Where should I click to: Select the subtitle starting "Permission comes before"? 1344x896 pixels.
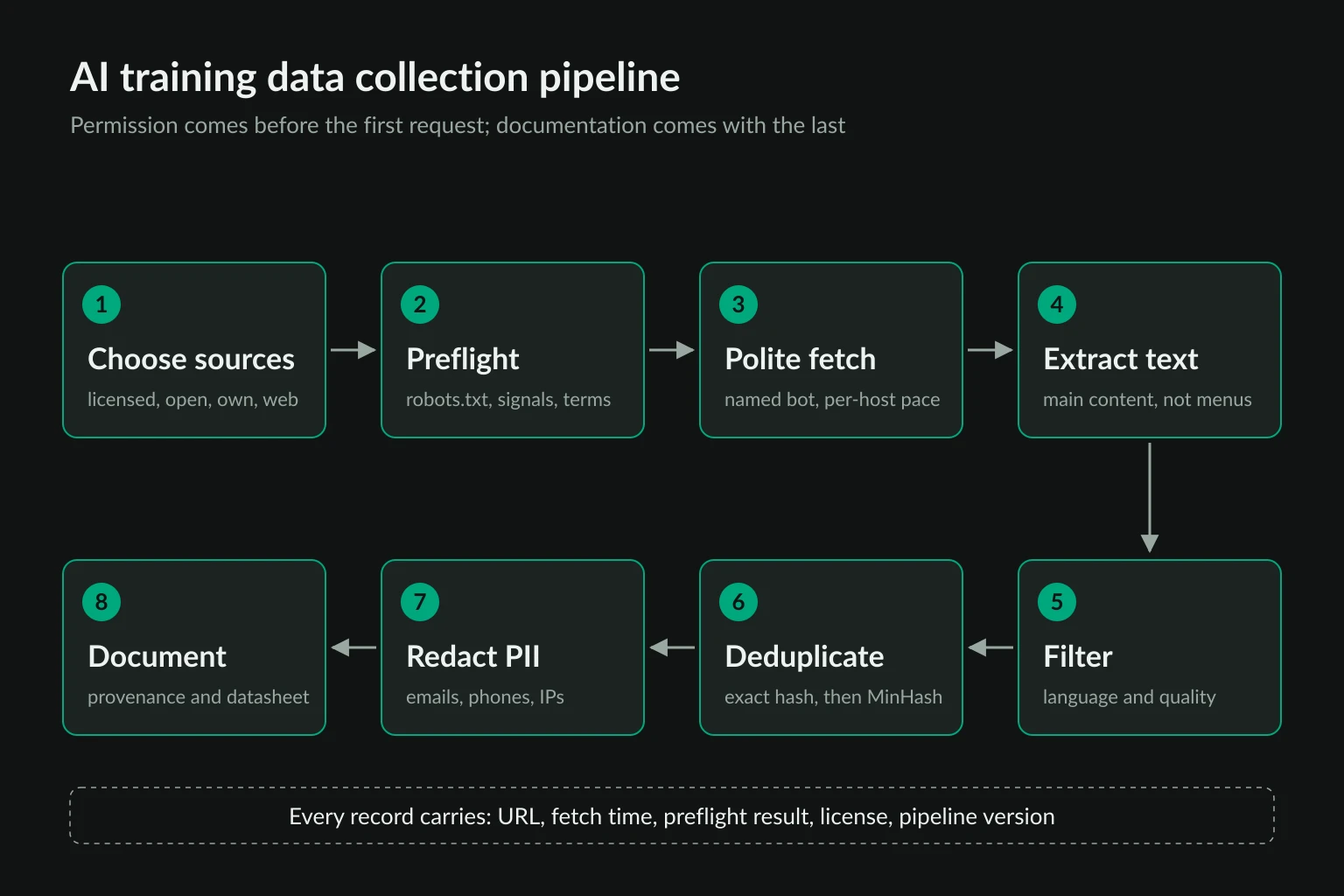click(x=458, y=126)
